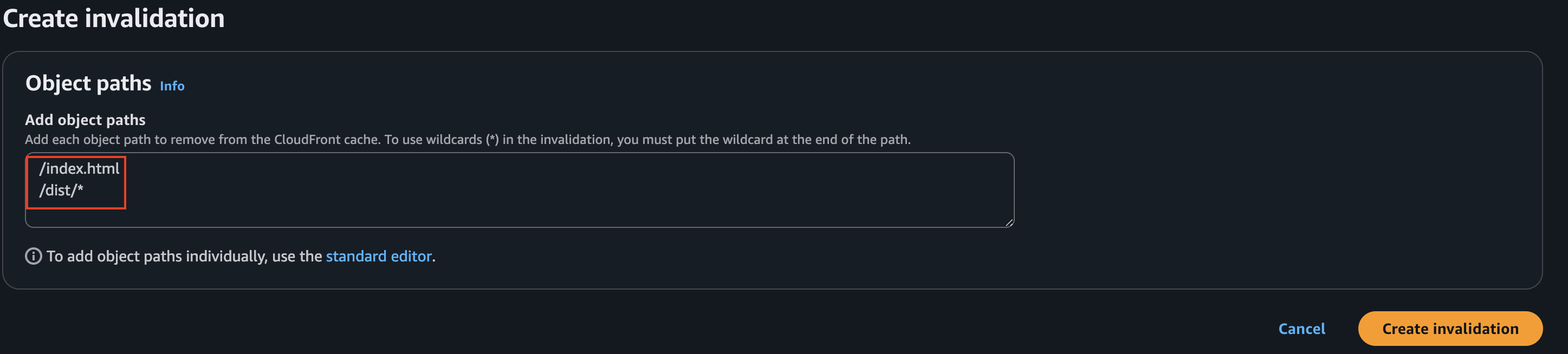Image resolution: width=1568 pixels, height=354 pixels.
Task: Place cursor on the /dist/* line
Action: click(61, 191)
